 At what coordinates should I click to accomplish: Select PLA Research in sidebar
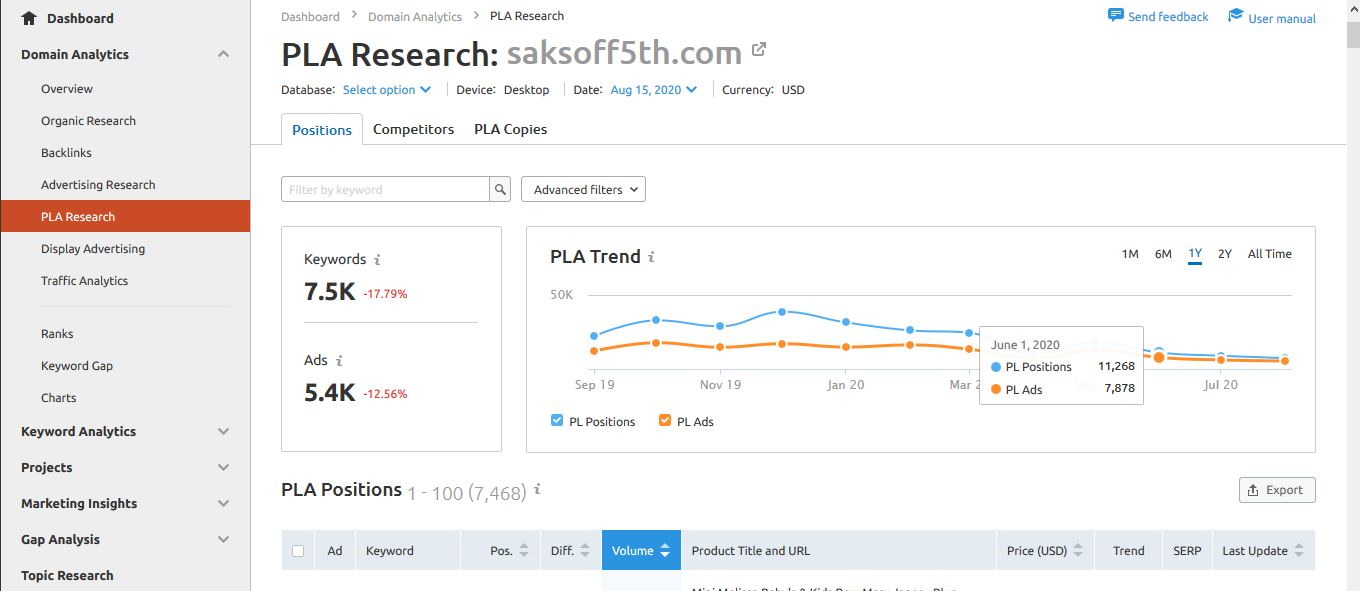tap(125, 217)
